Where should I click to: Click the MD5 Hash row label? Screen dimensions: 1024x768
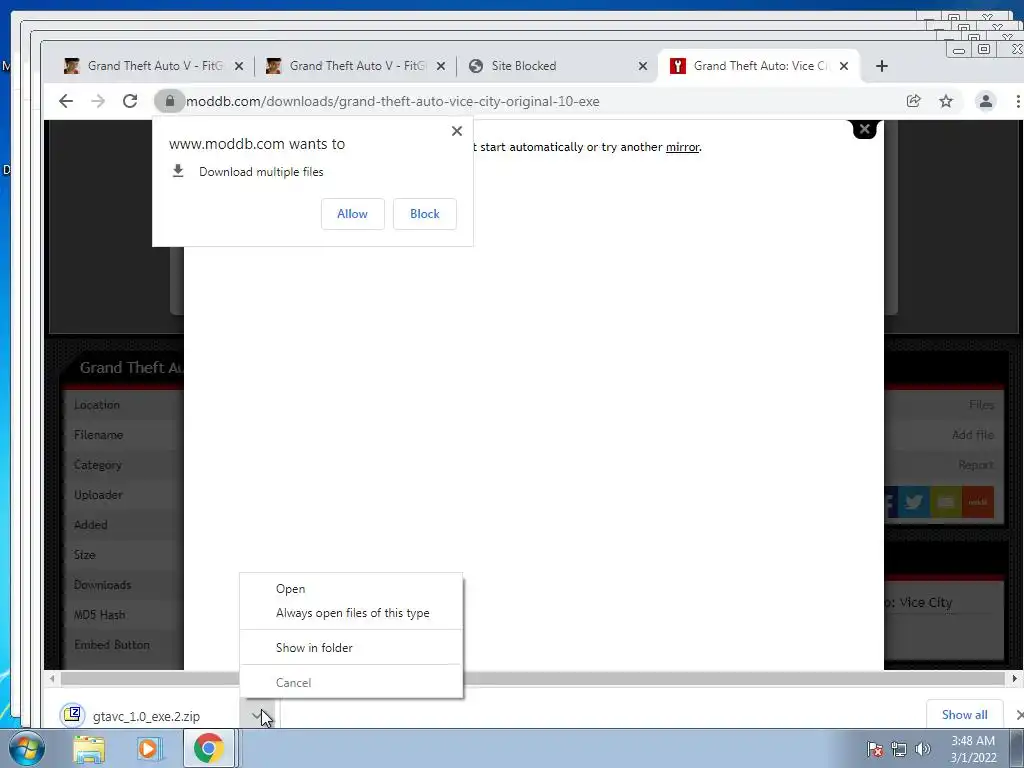point(99,615)
